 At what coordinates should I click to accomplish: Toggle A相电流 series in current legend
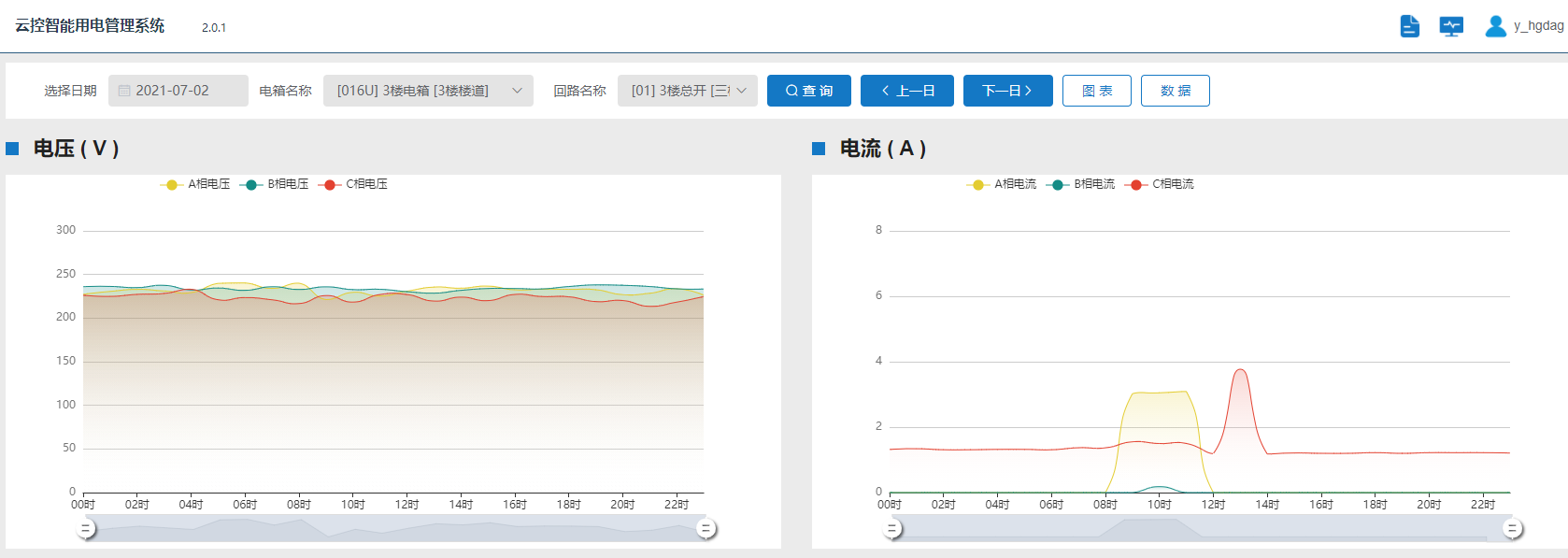pyautogui.click(x=1002, y=184)
